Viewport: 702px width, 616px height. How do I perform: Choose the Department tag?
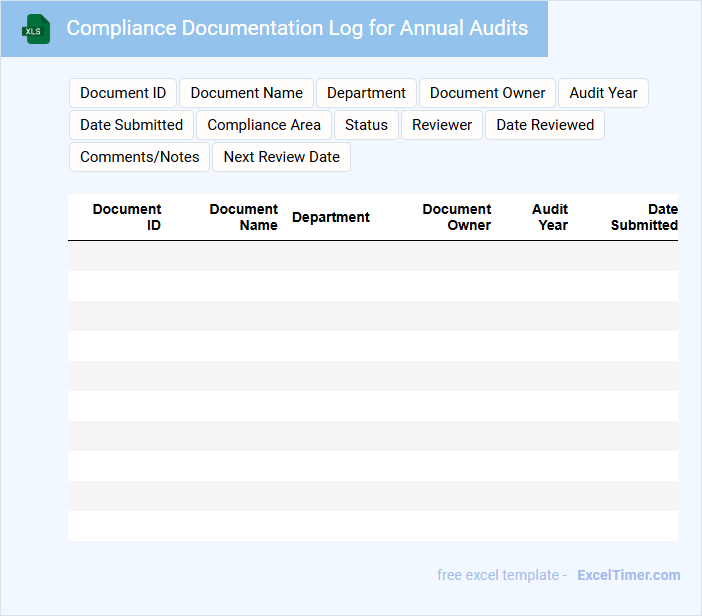366,93
